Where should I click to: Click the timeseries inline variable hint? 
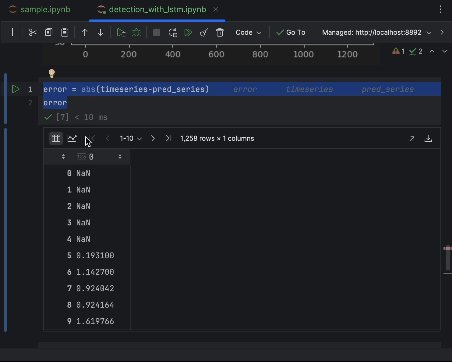(309, 89)
